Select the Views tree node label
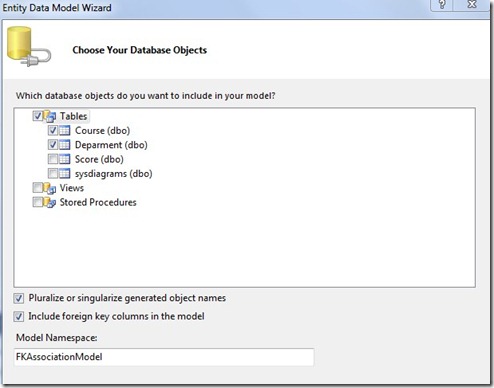 [72, 188]
